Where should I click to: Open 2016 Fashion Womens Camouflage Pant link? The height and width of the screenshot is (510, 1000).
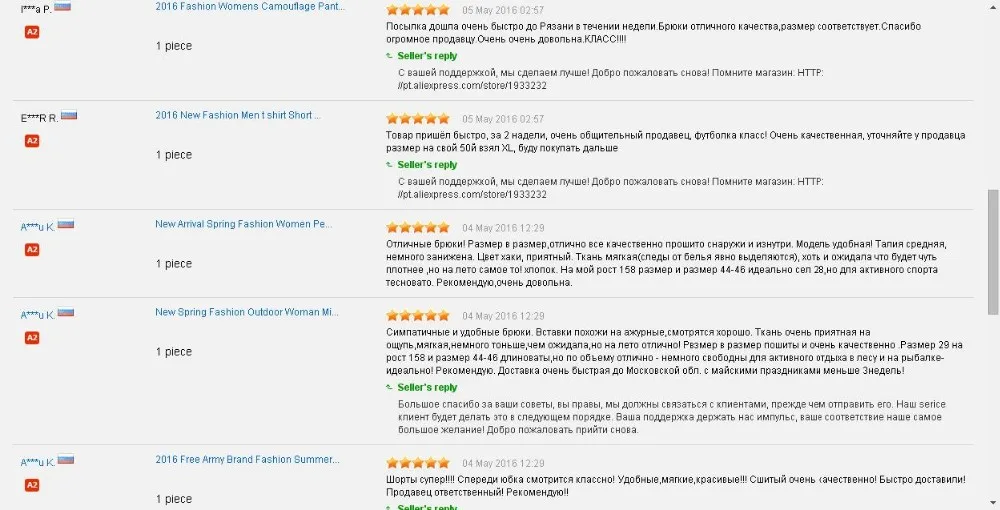[x=250, y=6]
